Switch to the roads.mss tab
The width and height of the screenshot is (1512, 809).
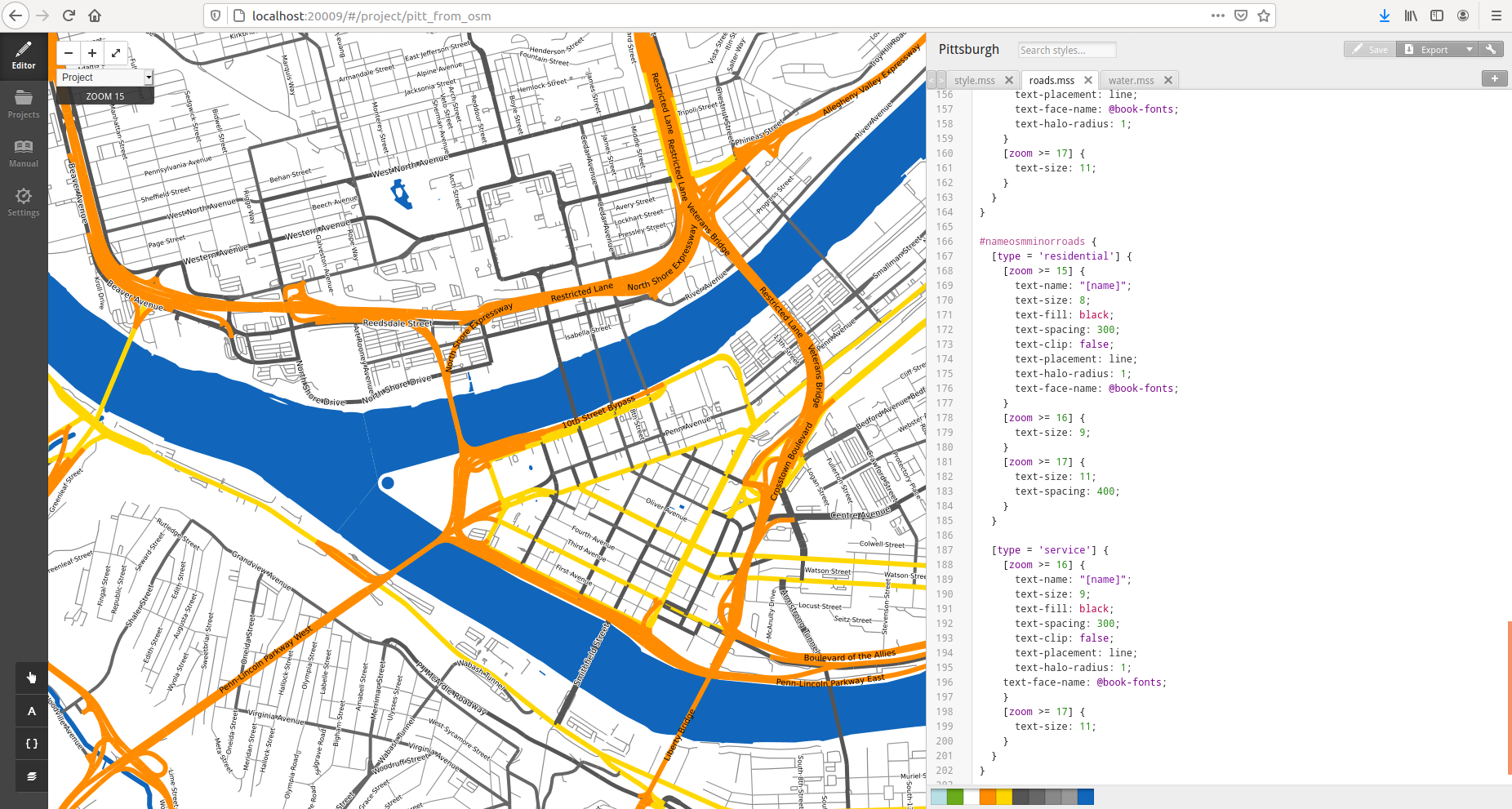tap(1052, 80)
